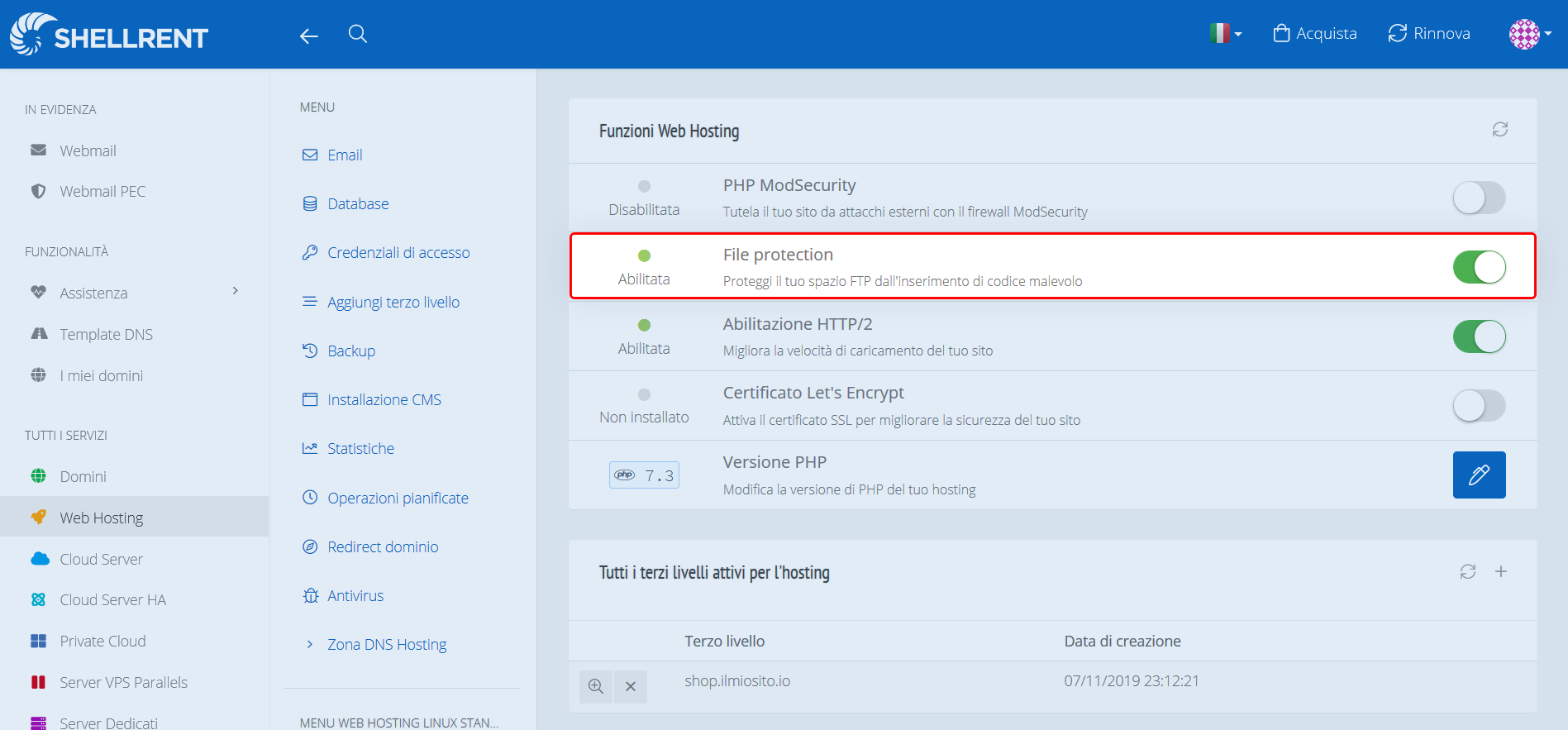Click the PHP 7.3 version badge
Image resolution: width=1568 pixels, height=730 pixels.
(x=644, y=475)
